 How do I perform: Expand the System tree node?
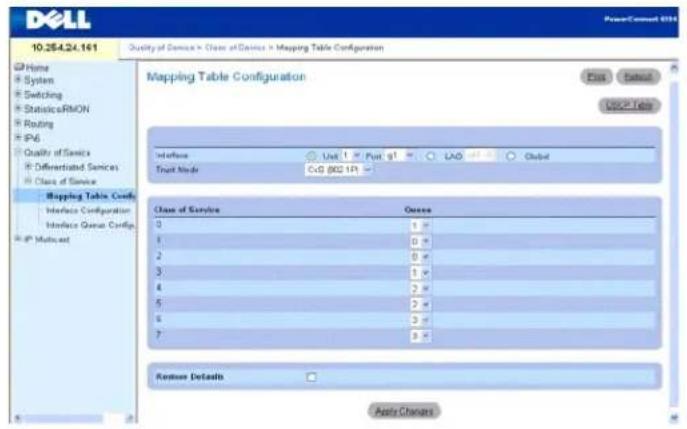(18, 80)
